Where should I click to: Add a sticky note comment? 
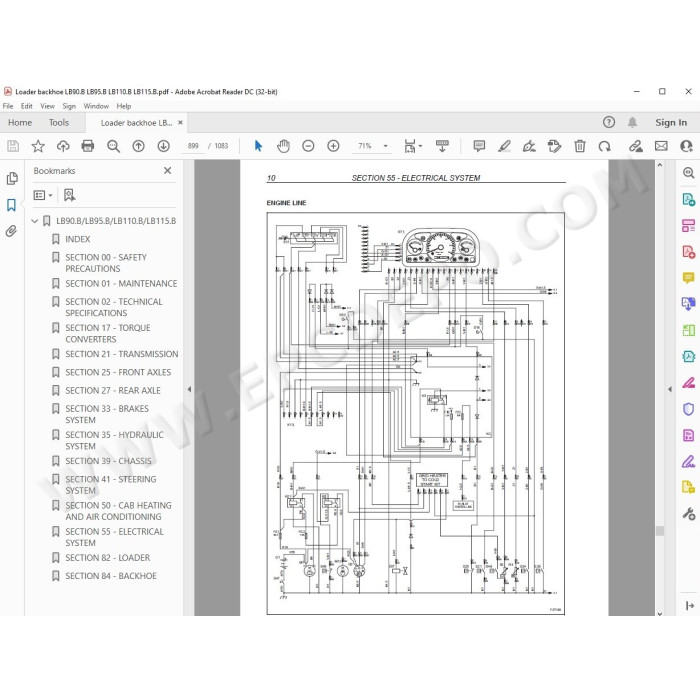(479, 146)
